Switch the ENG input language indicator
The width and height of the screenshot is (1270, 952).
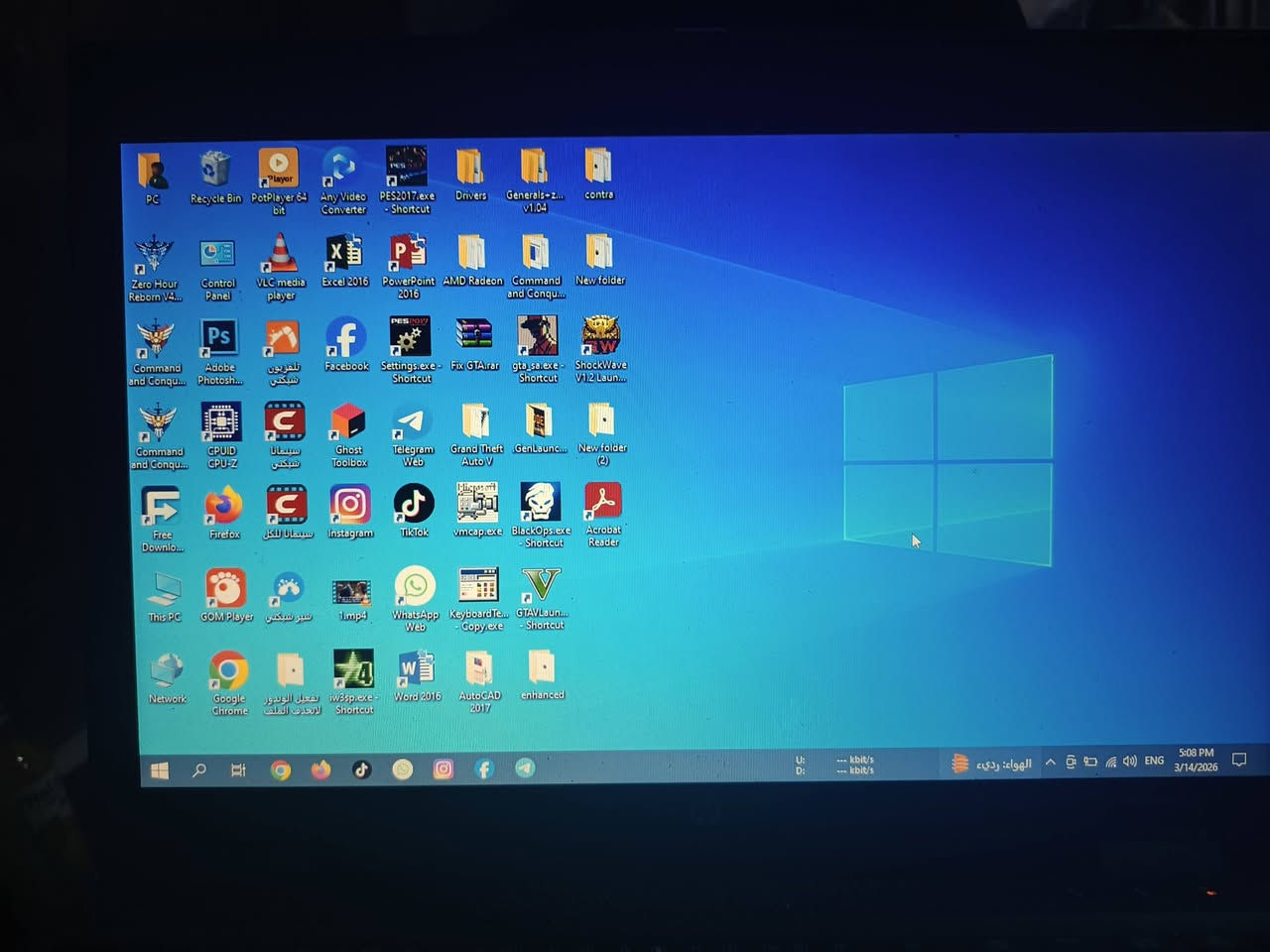pos(1154,761)
